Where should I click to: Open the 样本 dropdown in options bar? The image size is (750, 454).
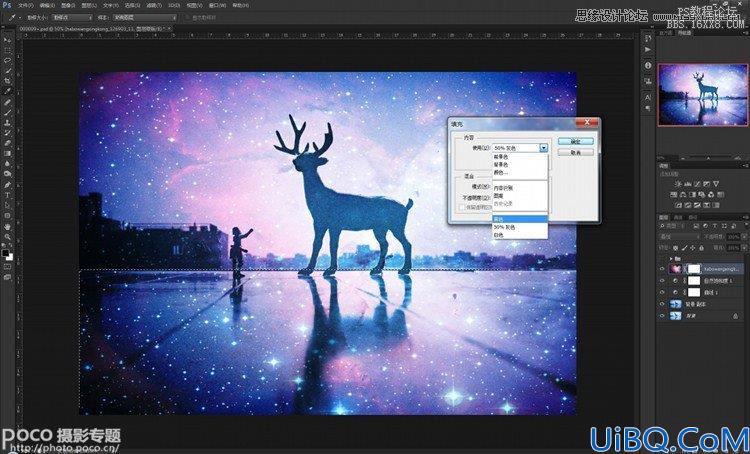[x=145, y=17]
